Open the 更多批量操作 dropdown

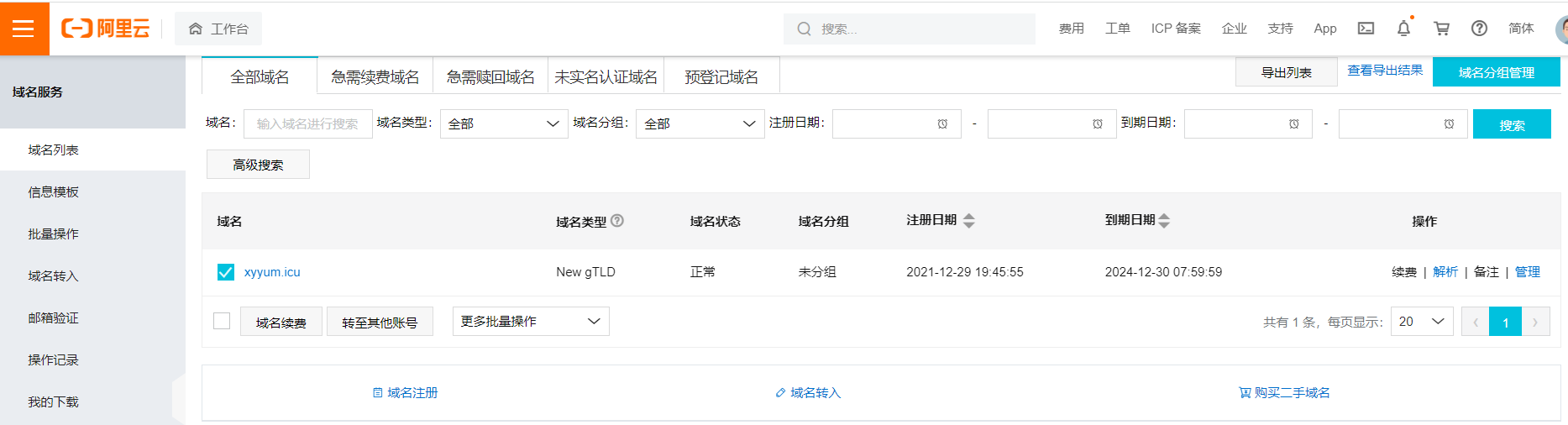[x=531, y=321]
